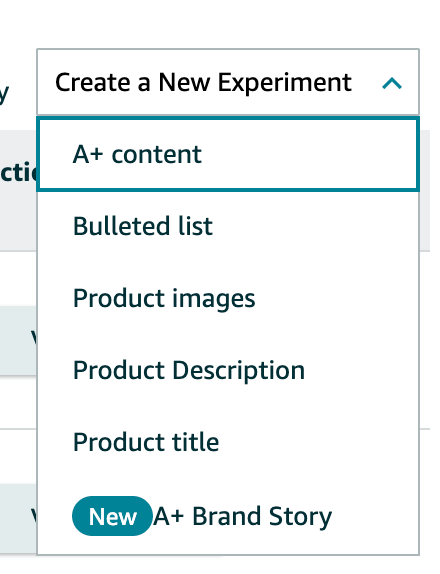Select the first teal table row behind the menu
Viewport: 440px width, 574px height.
point(18,340)
